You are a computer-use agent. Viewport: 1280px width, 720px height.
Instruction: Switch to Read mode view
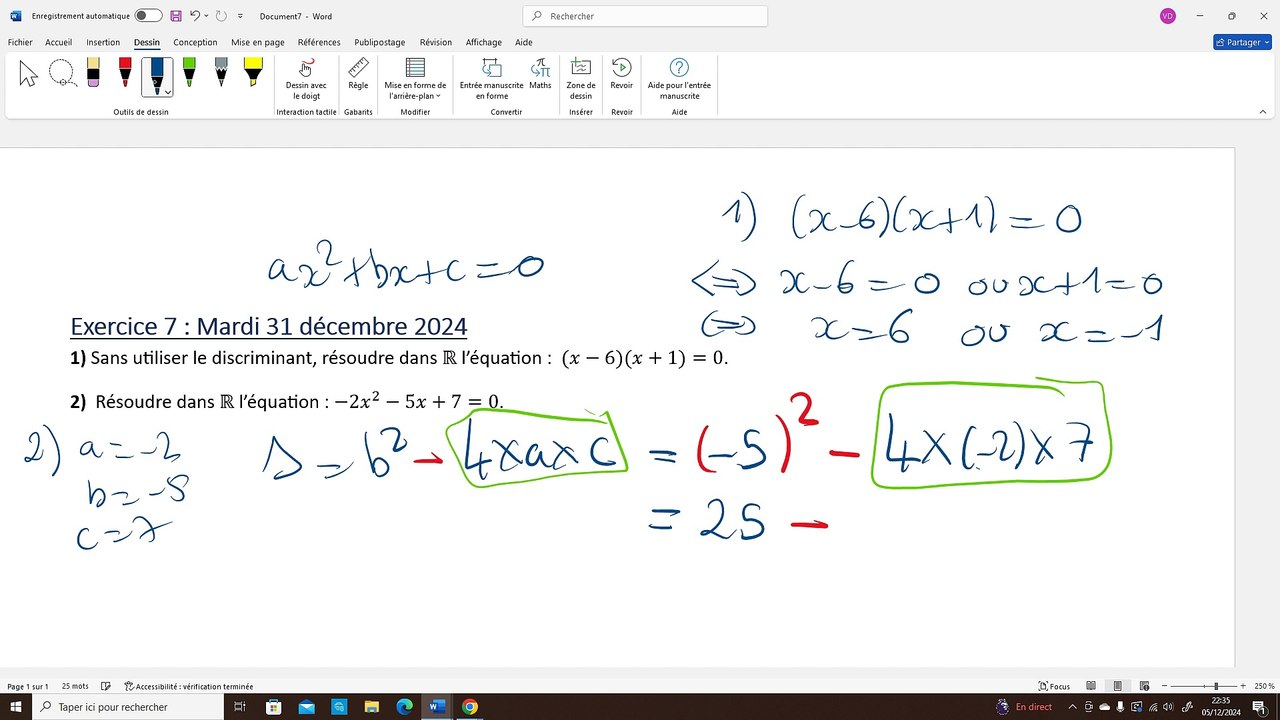pos(1091,686)
